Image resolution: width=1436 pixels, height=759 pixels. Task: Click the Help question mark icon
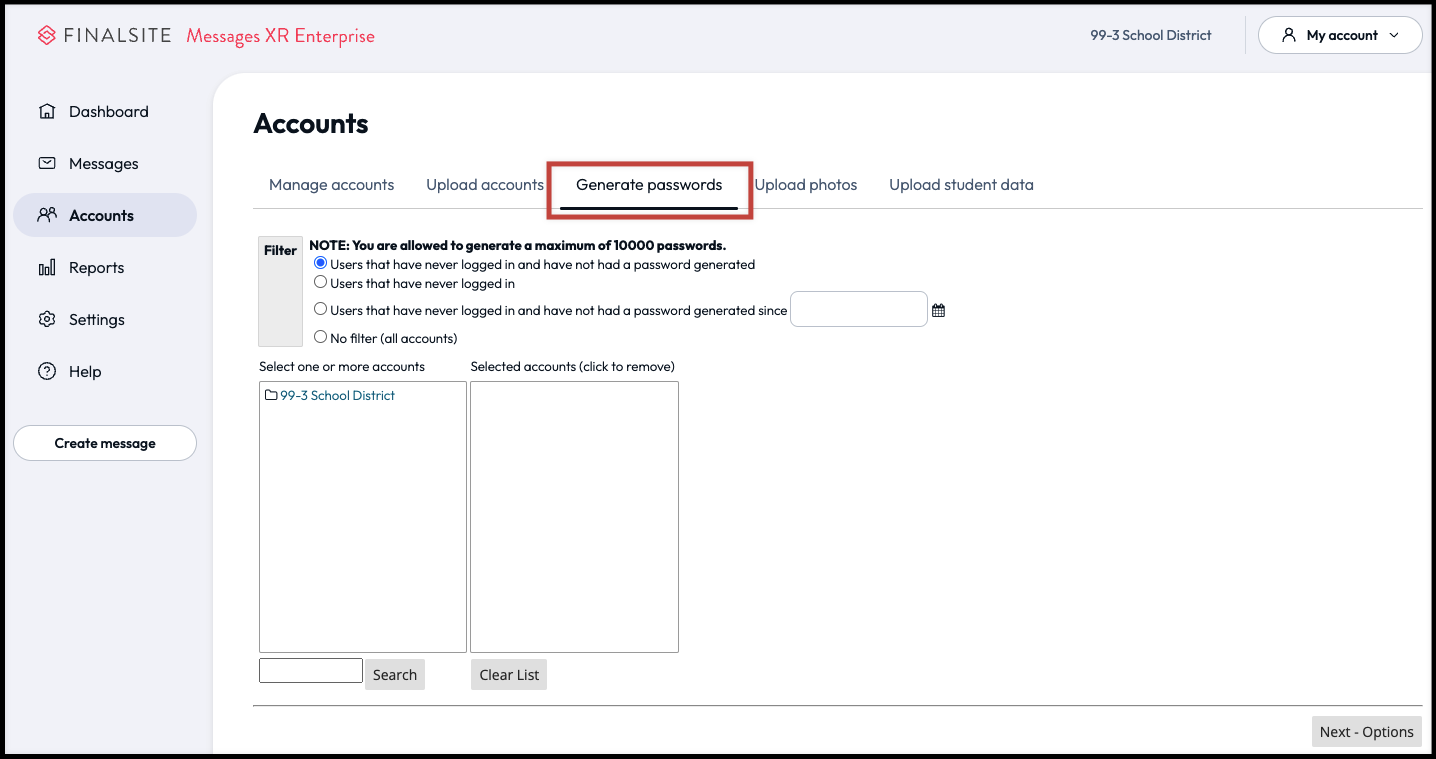(x=47, y=371)
